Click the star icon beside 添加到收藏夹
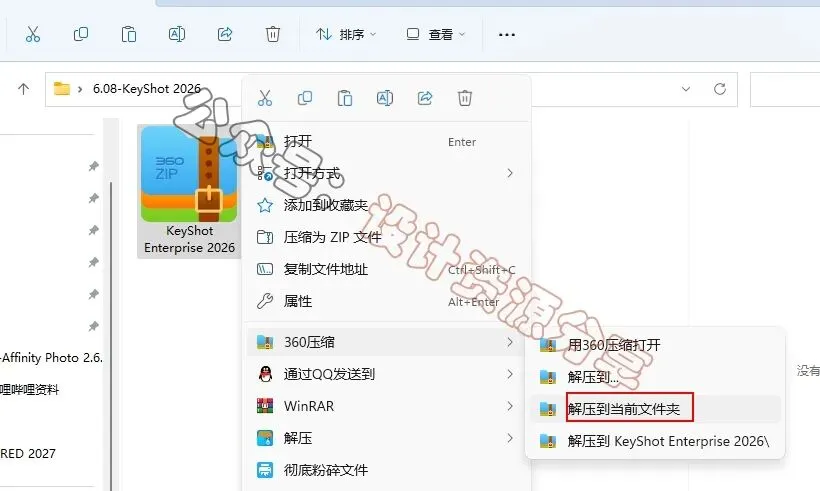 (x=265, y=205)
